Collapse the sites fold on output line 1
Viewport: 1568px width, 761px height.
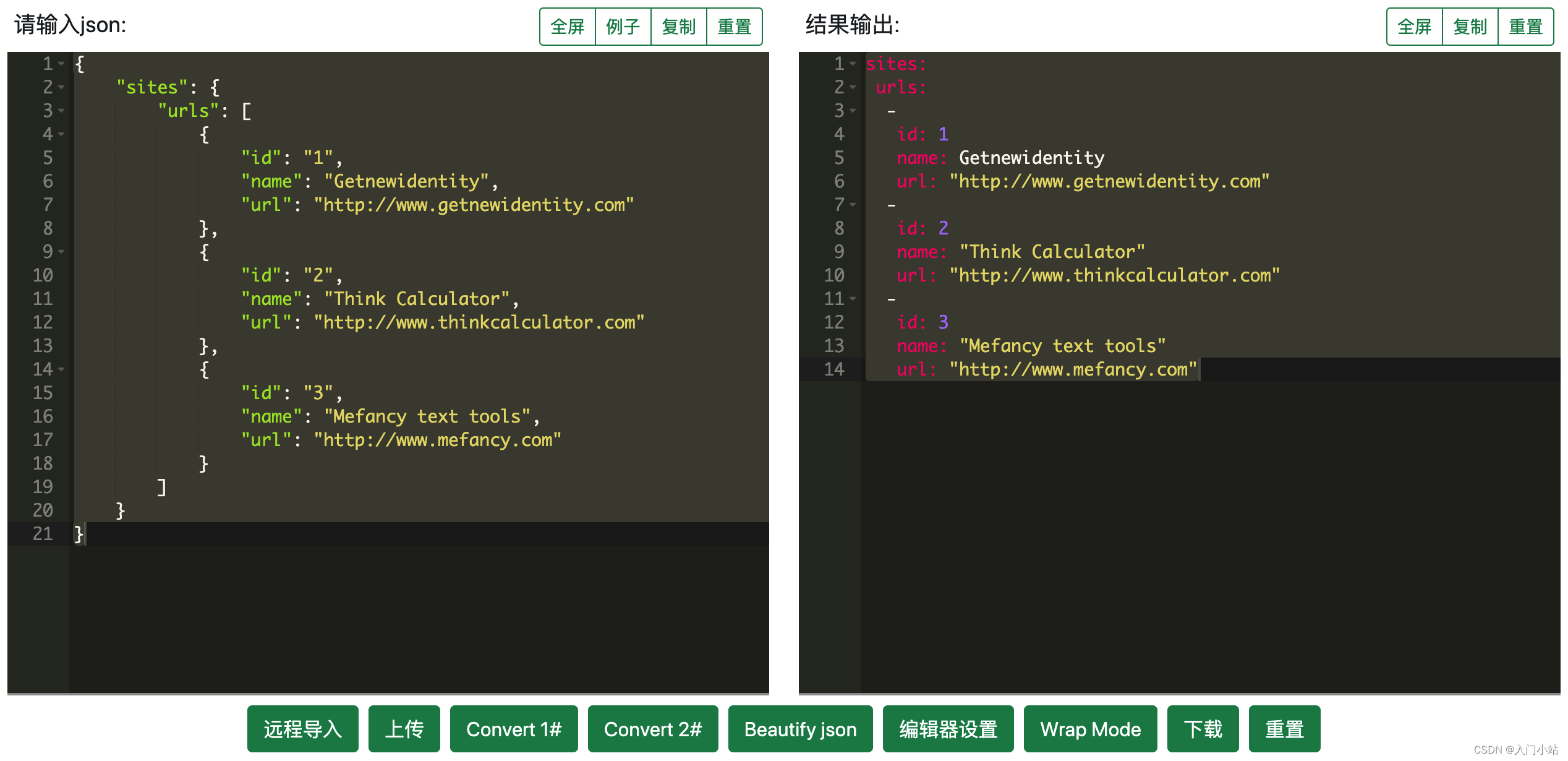851,64
